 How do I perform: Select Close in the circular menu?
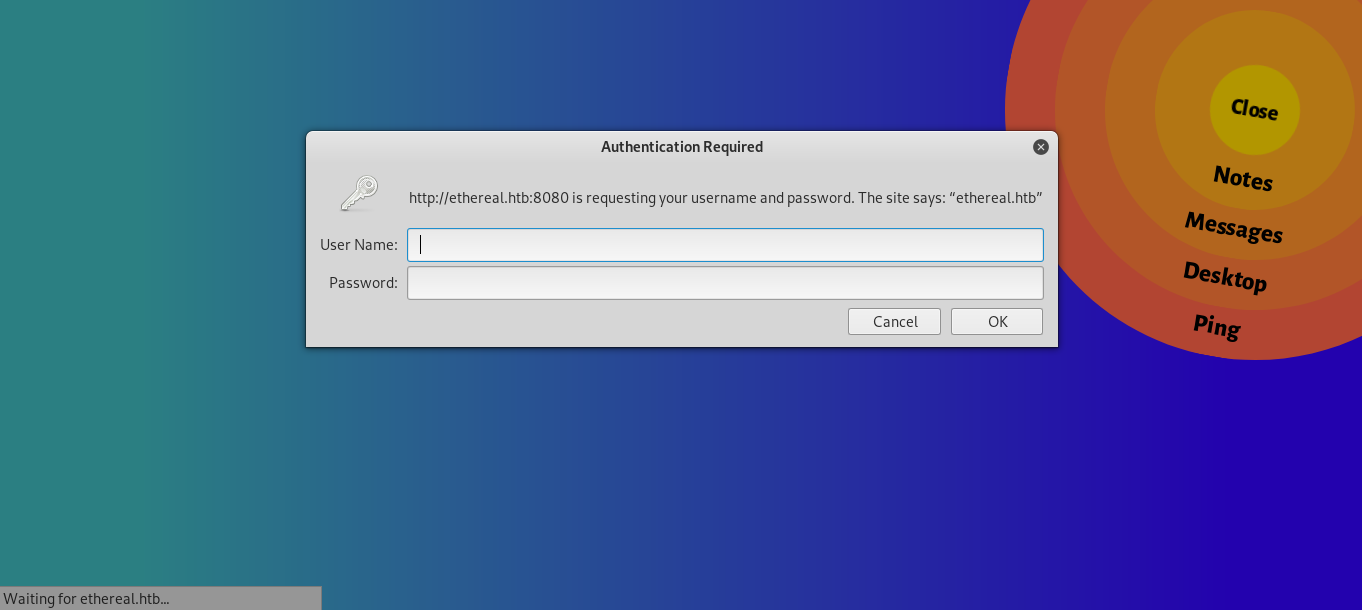coord(1254,109)
